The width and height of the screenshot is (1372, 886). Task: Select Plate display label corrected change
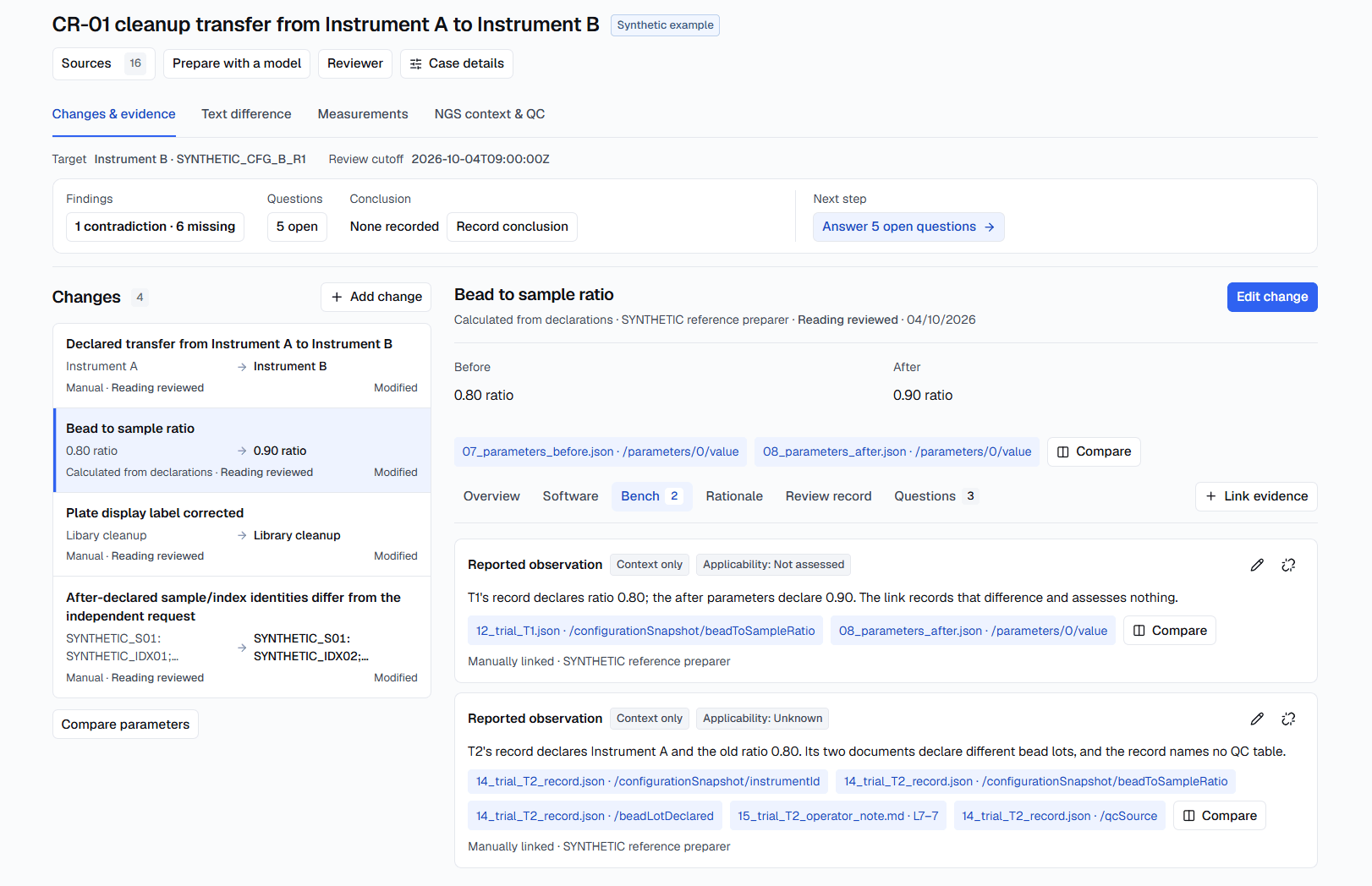click(x=242, y=534)
